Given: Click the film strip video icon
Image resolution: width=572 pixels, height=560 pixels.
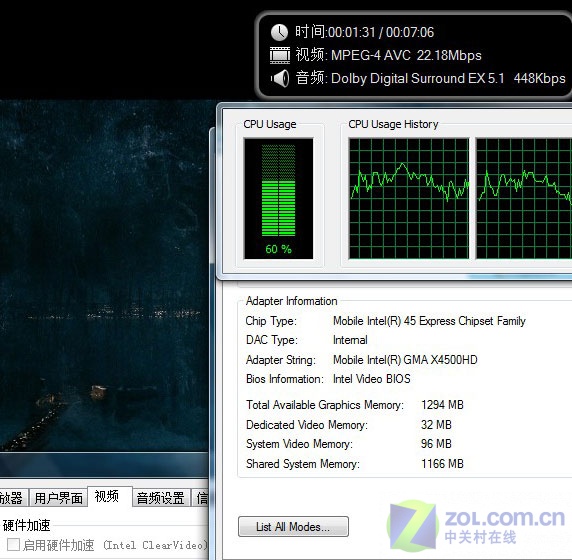Looking at the screenshot, I should pos(280,55).
